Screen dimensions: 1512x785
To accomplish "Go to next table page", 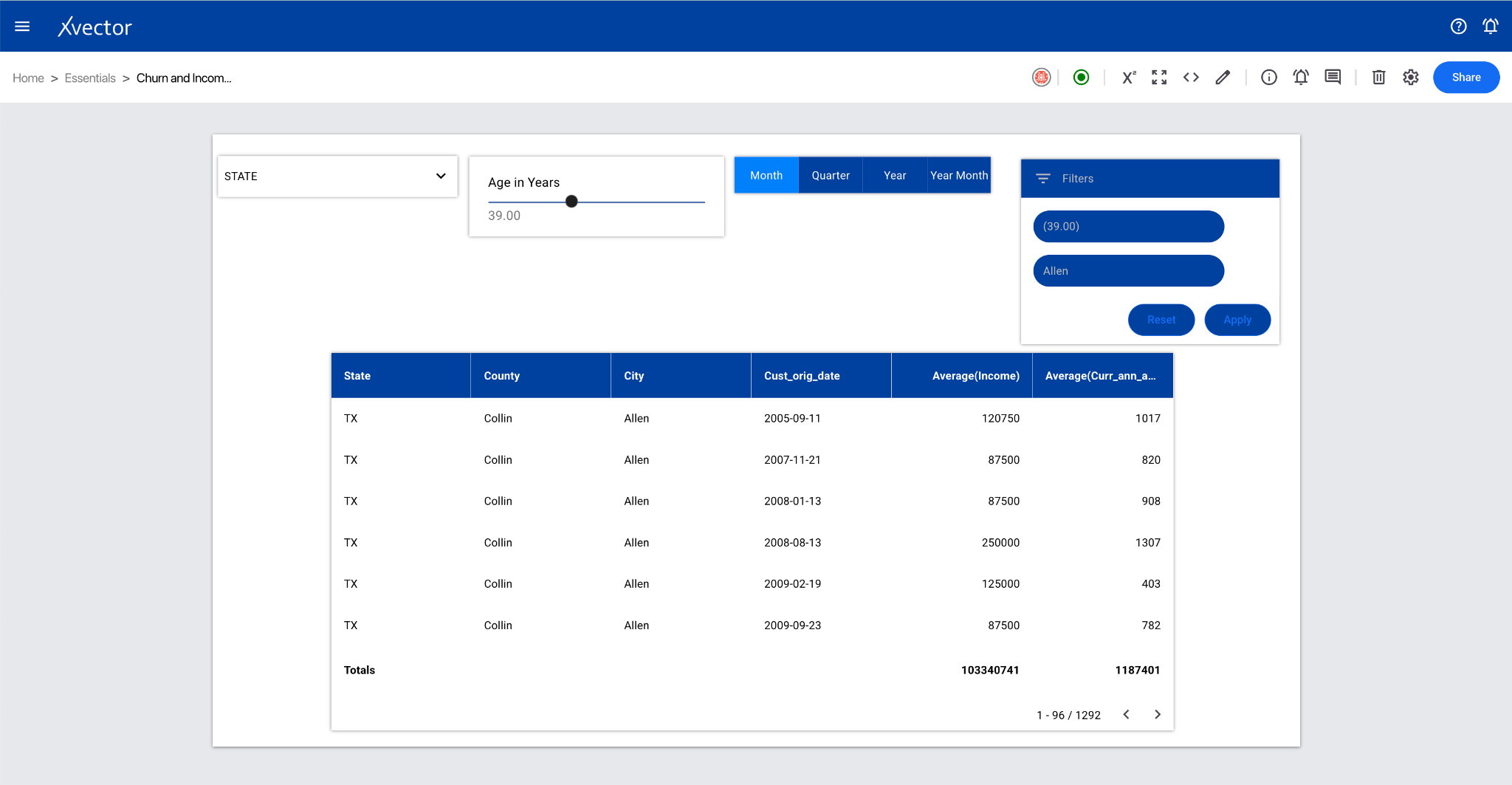I will tap(1158, 715).
